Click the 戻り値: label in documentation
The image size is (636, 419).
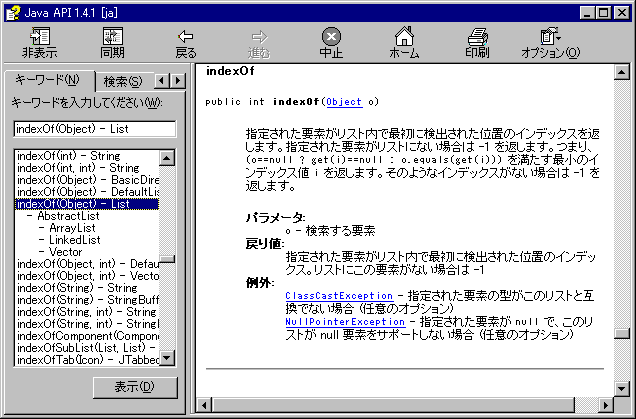(265, 244)
